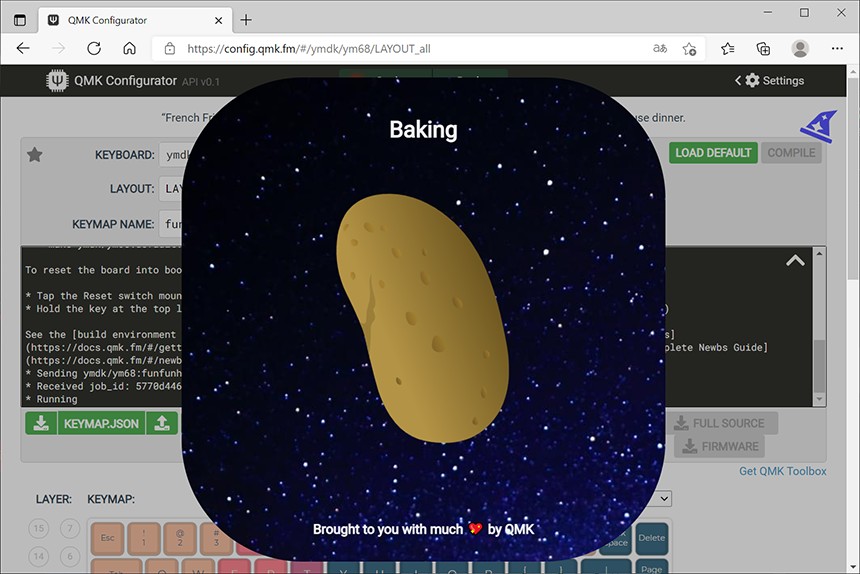860x574 pixels.
Task: Click the COMPILE button
Action: point(791,153)
